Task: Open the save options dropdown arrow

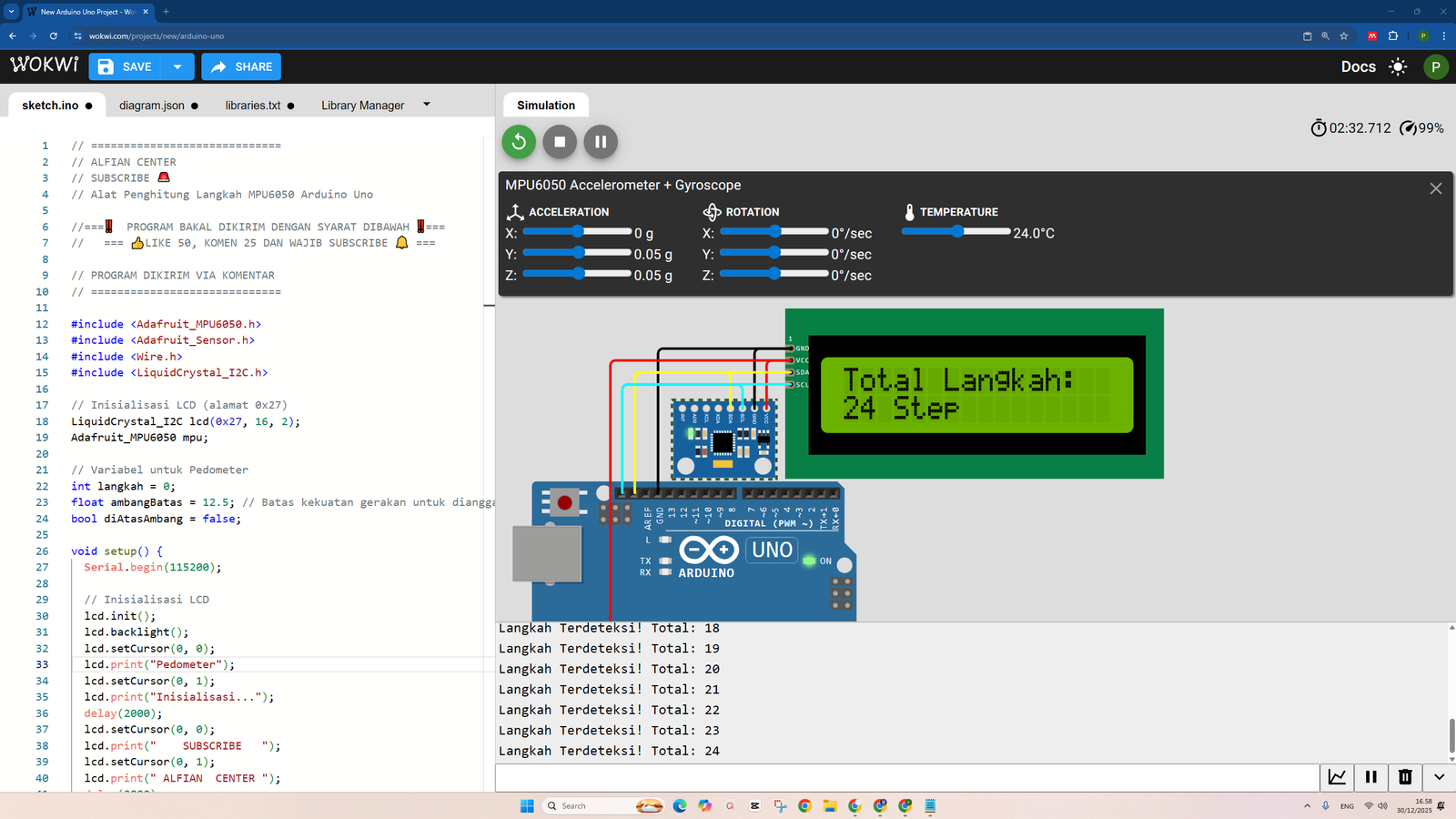Action: pyautogui.click(x=177, y=66)
